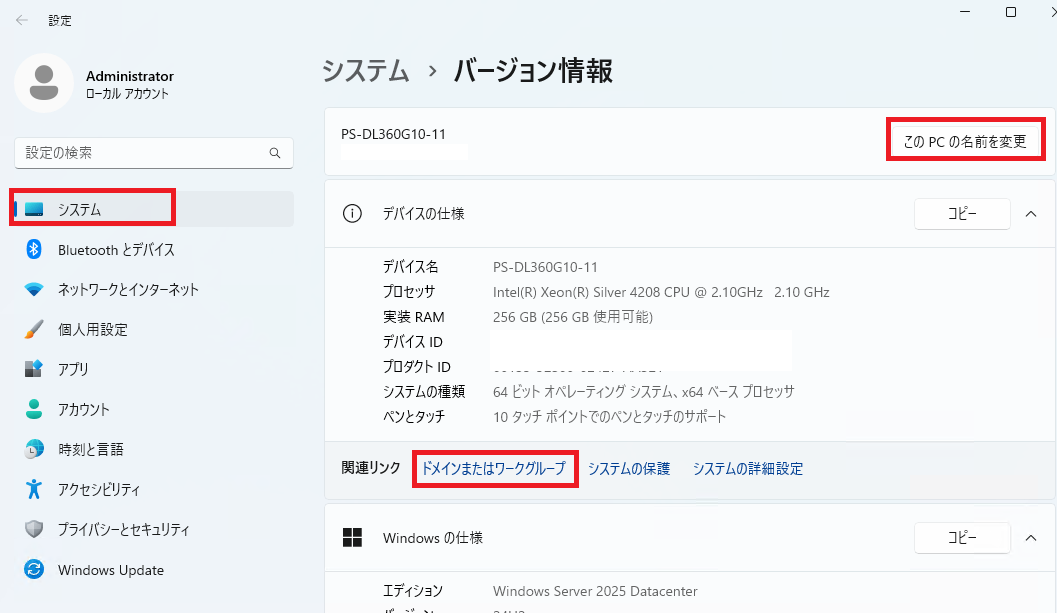The width and height of the screenshot is (1057, 613).
Task: Collapse the Windows の仕様 section chevron
Action: [1031, 537]
